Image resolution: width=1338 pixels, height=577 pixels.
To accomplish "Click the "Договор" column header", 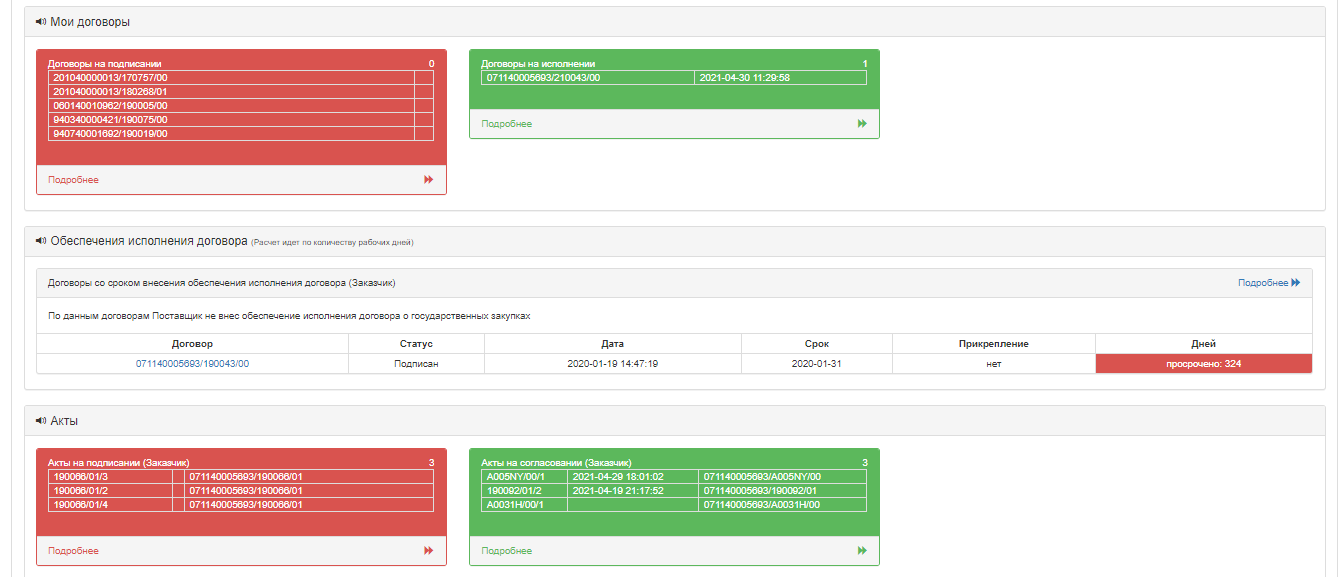I will [x=192, y=344].
